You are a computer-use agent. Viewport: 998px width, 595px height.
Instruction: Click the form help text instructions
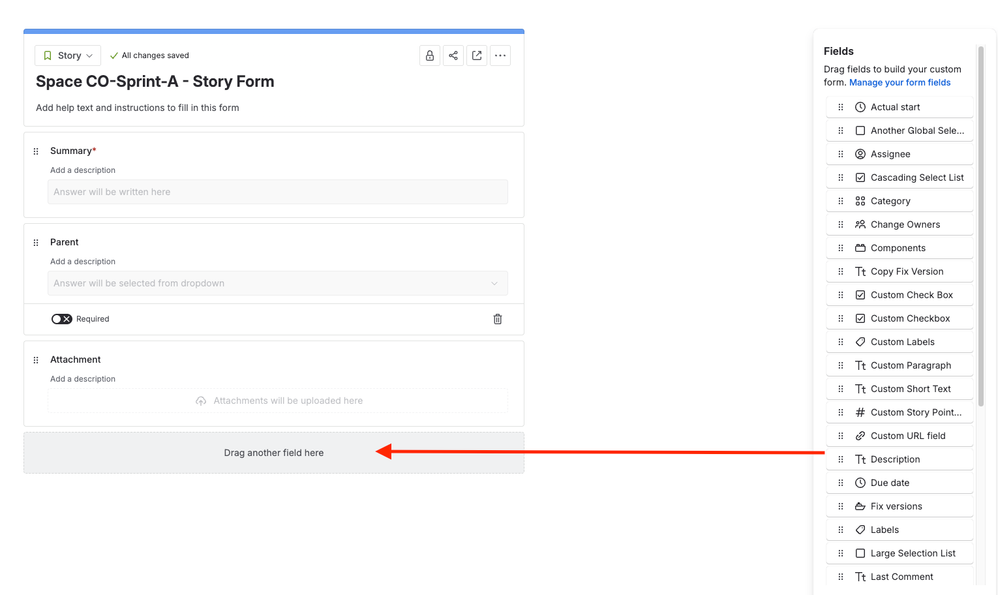tap(137, 108)
